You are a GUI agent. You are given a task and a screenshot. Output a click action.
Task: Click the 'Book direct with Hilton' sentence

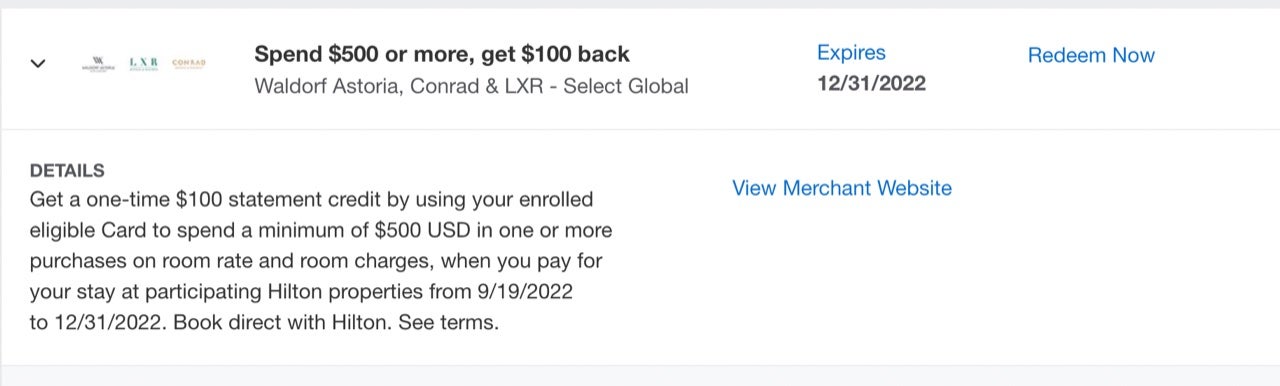pyautogui.click(x=283, y=323)
